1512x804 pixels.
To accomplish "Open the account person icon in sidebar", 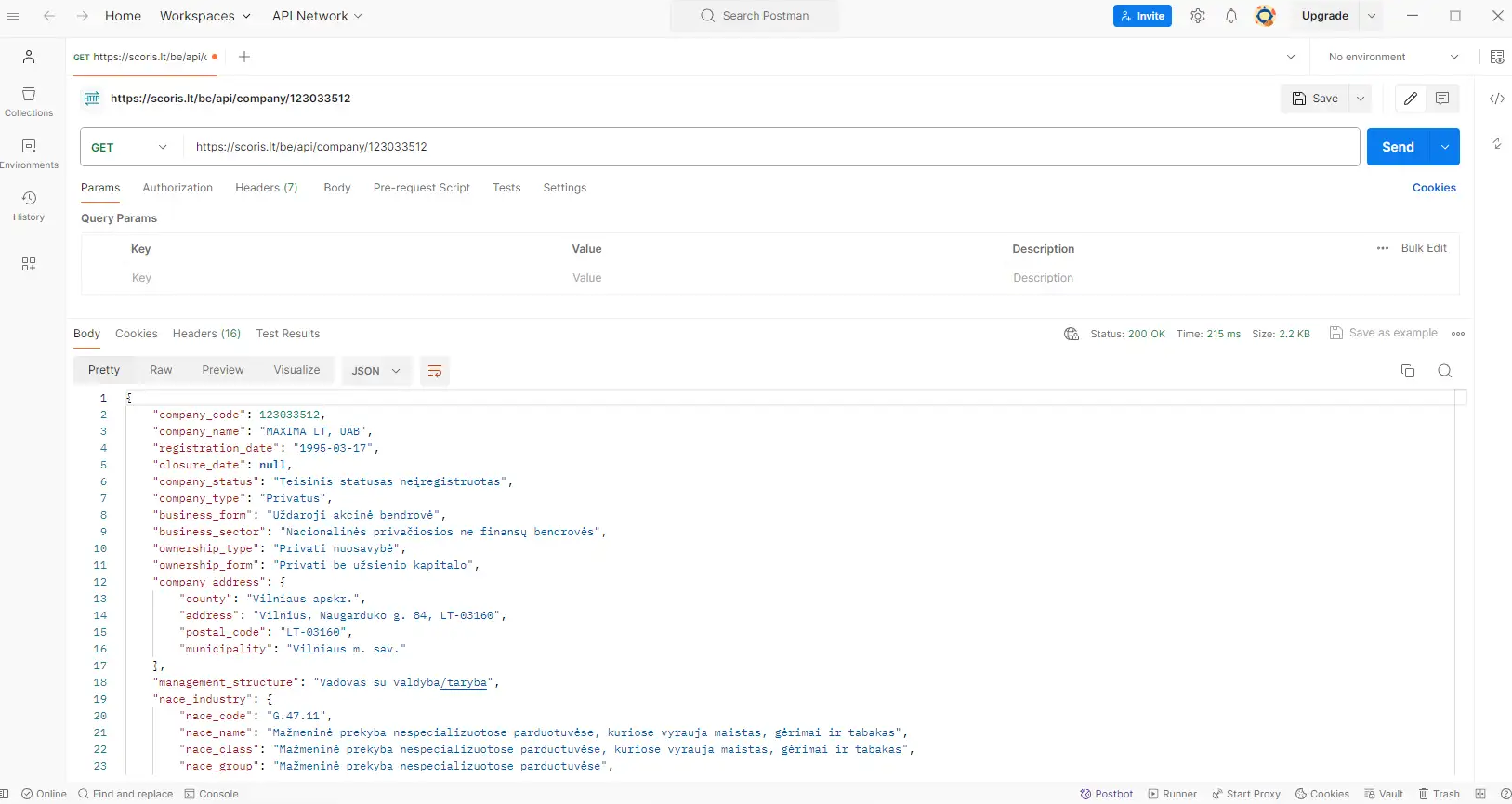I will pos(29,57).
